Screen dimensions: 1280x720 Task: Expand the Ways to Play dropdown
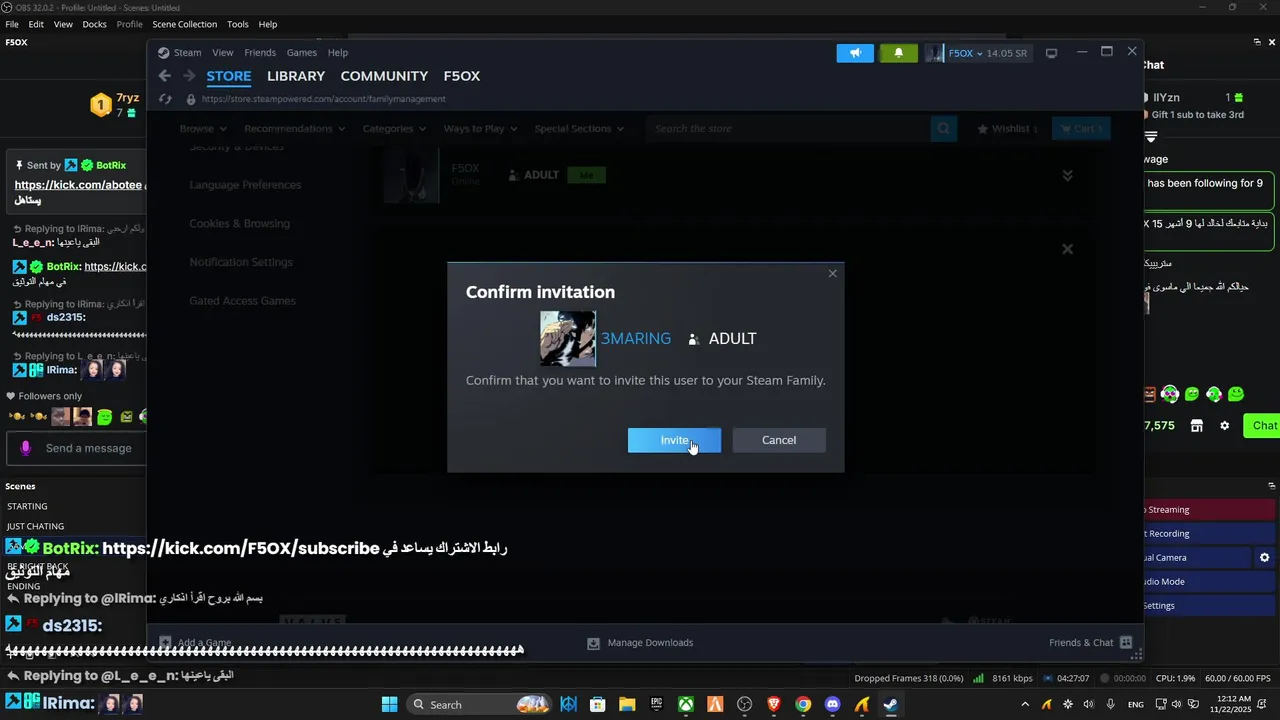click(480, 128)
